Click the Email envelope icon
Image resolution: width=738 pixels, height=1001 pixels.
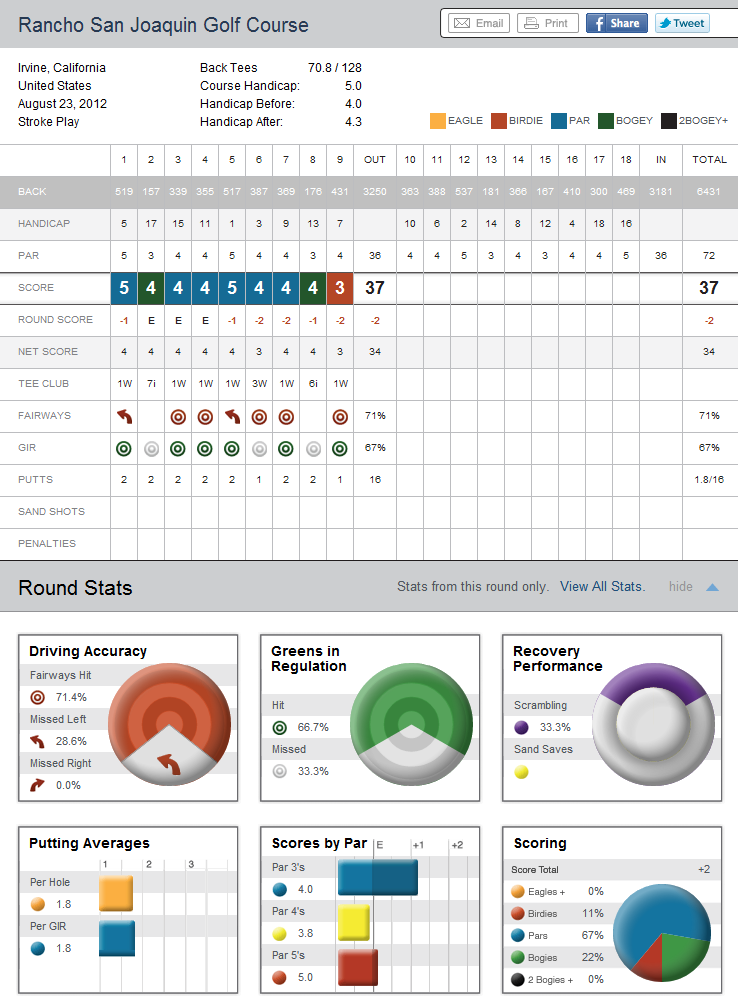pos(461,23)
